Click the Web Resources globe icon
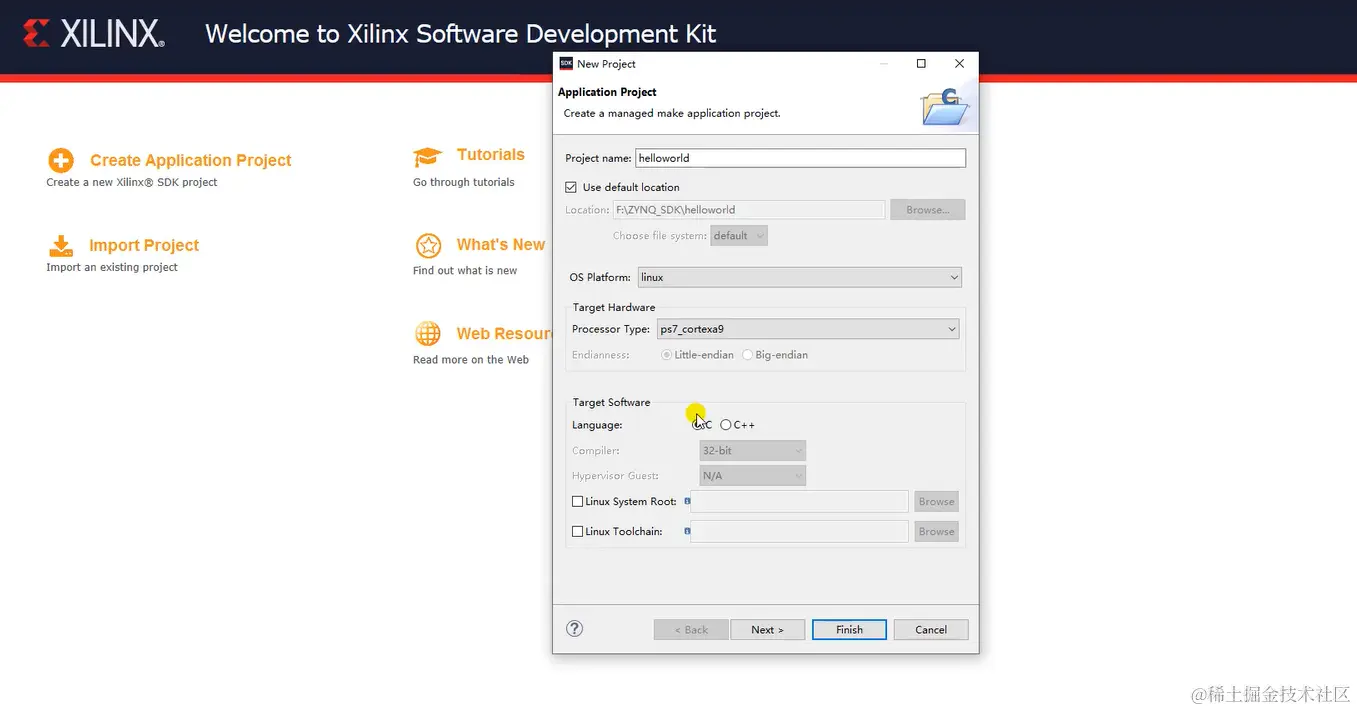Screen dimensions: 1357x711 tap(428, 333)
